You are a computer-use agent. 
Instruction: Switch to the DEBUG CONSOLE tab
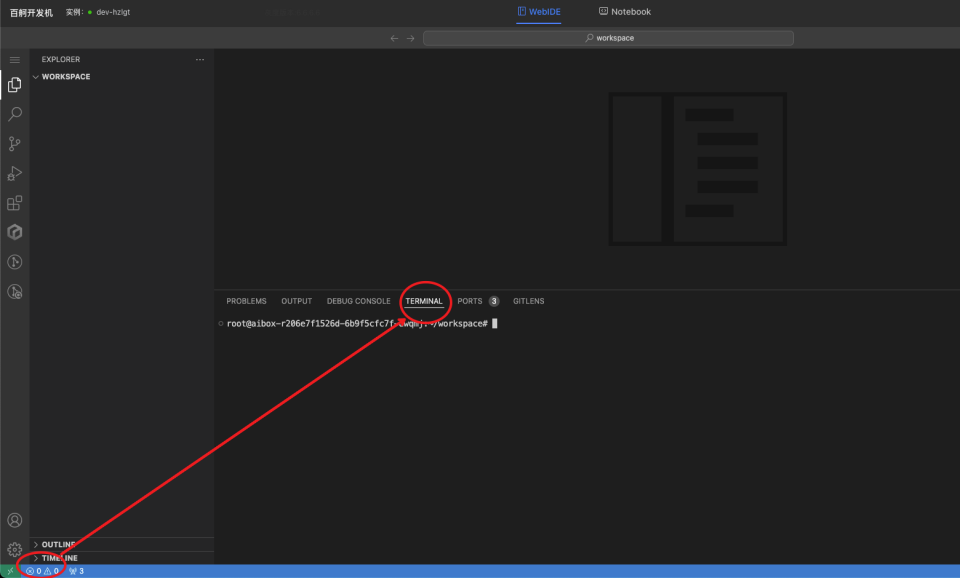[358, 301]
